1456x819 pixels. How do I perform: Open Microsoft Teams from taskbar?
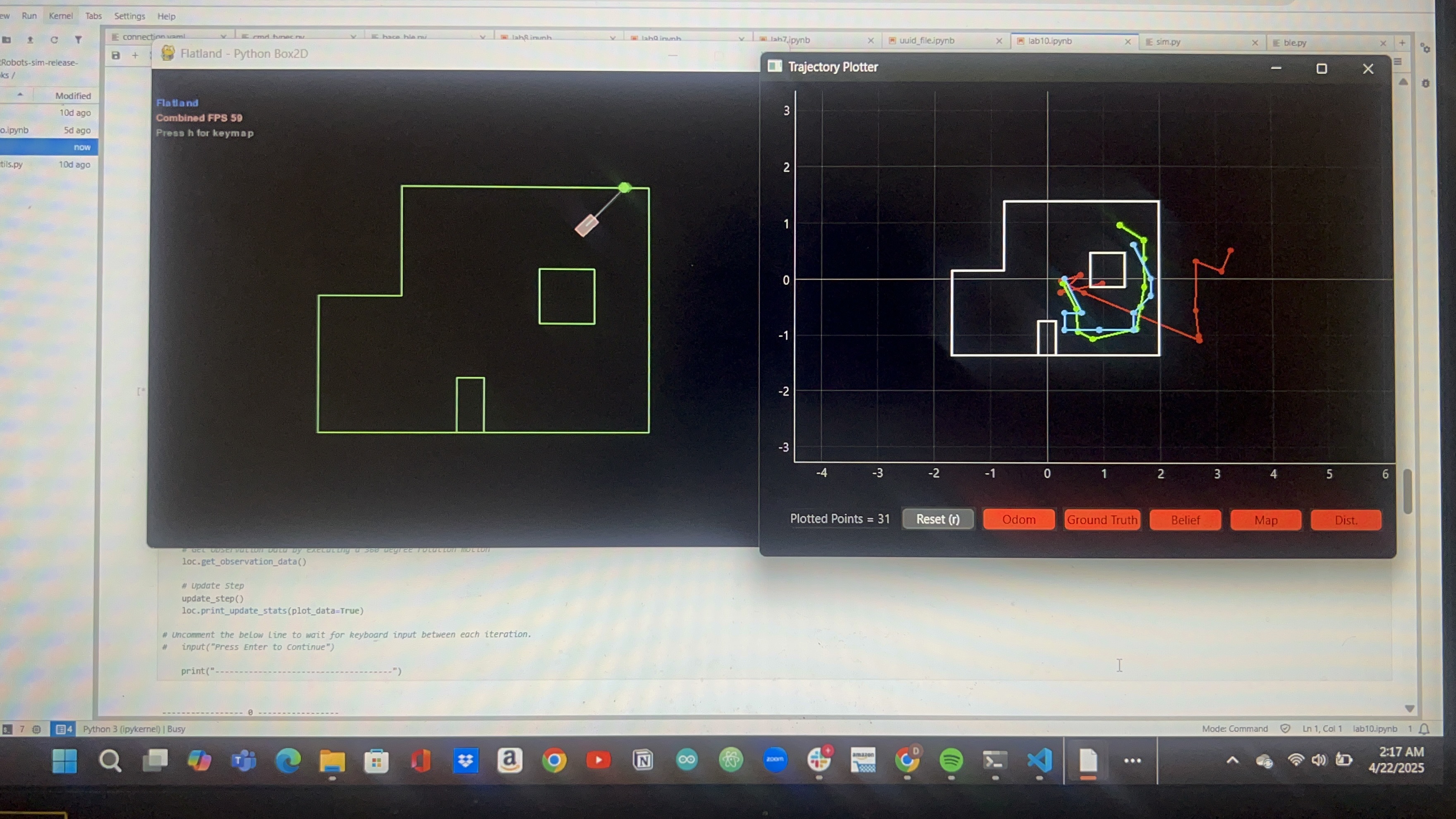point(244,761)
